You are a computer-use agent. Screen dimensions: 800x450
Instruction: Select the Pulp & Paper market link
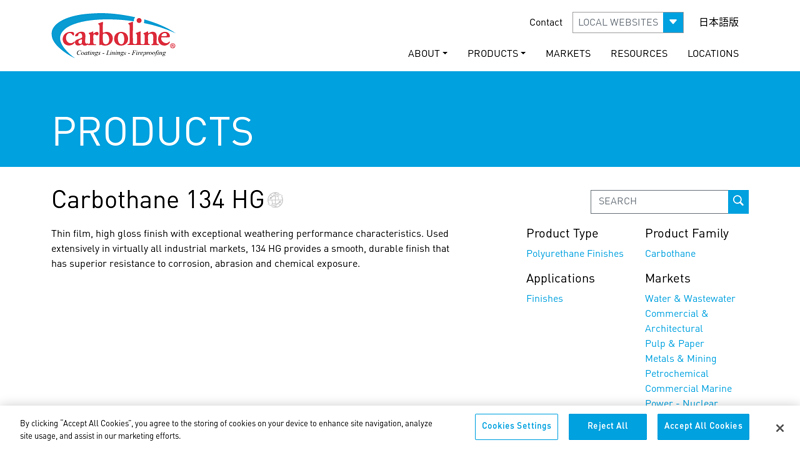pos(674,343)
